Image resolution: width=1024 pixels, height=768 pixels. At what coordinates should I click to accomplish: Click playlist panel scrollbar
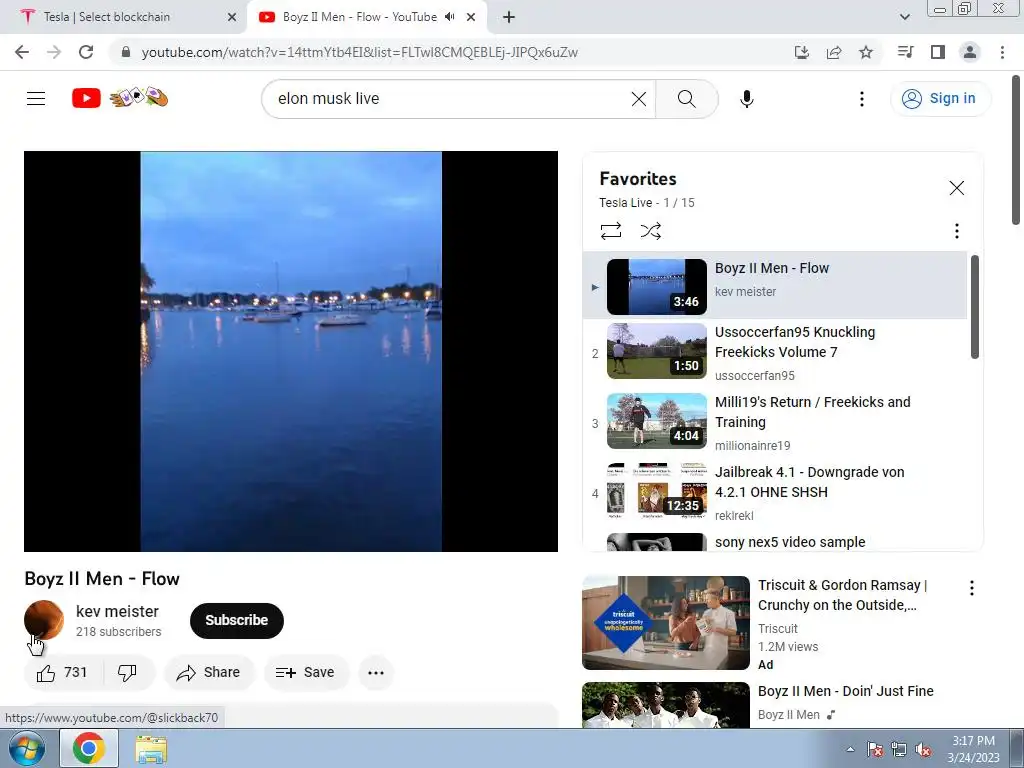coord(974,307)
